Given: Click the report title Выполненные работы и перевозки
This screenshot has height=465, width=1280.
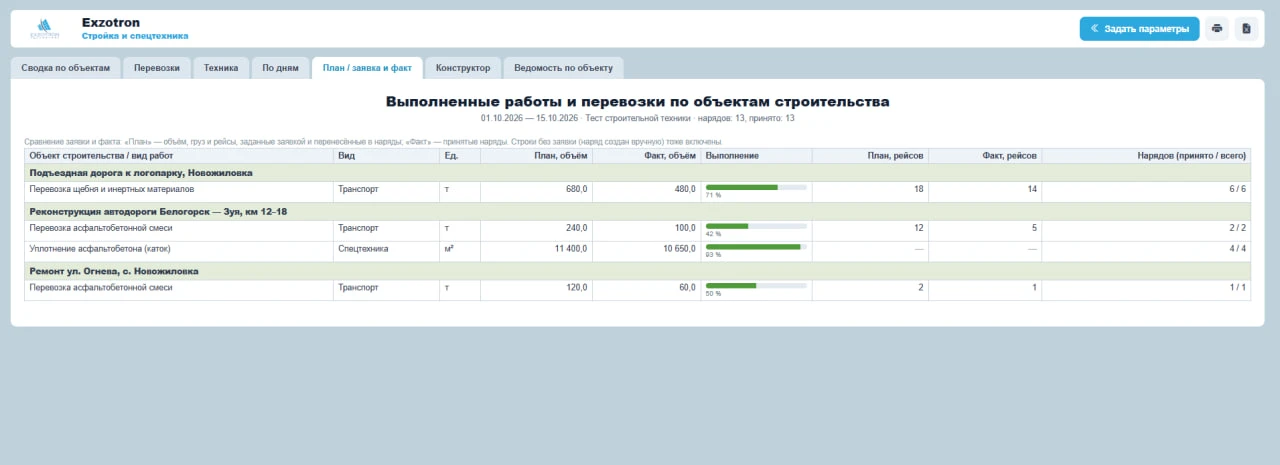Looking at the screenshot, I should (x=637, y=102).
